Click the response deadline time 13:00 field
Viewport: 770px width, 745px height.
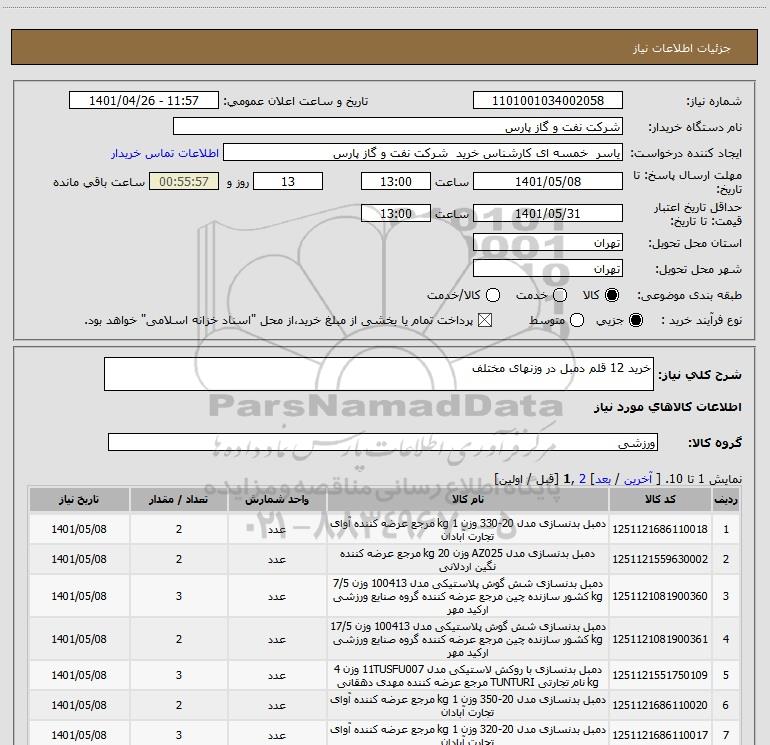396,181
